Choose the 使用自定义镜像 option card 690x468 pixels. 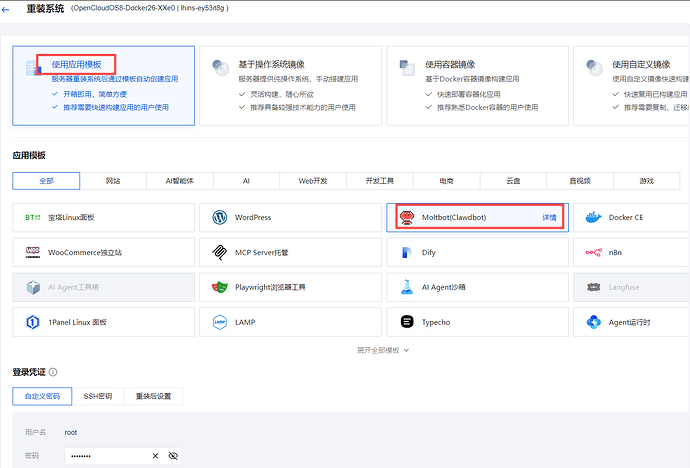tap(631, 86)
